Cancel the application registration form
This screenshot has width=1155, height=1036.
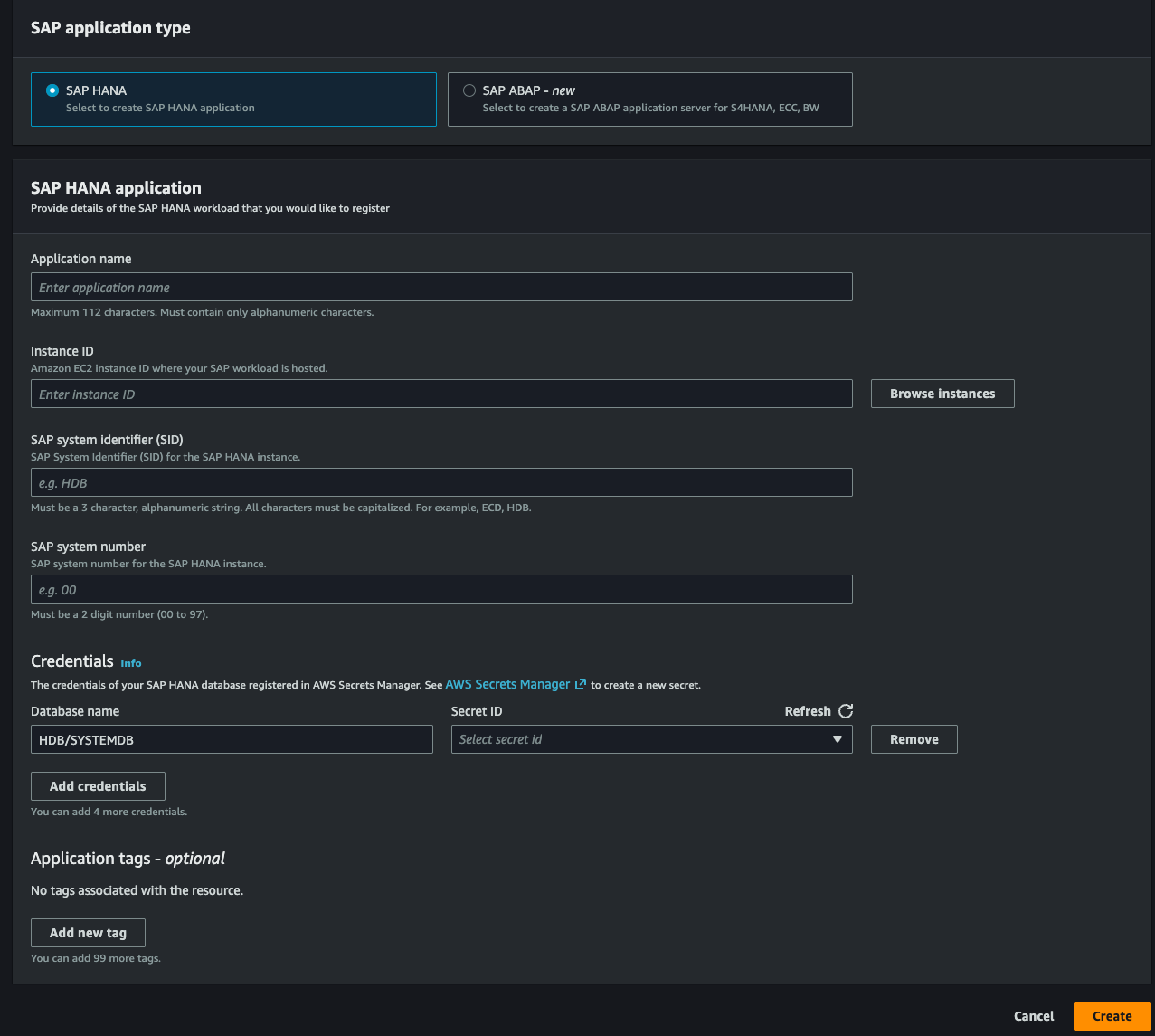coord(1034,1016)
